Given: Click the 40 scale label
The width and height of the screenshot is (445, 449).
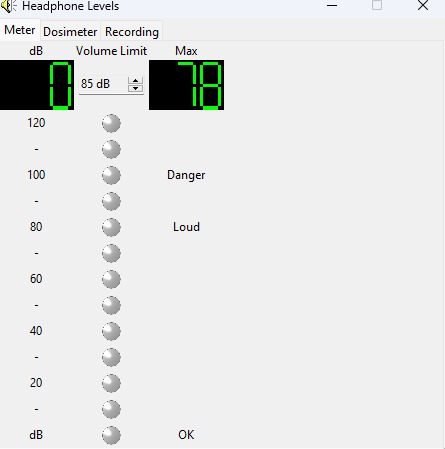Looking at the screenshot, I should (x=36, y=331).
